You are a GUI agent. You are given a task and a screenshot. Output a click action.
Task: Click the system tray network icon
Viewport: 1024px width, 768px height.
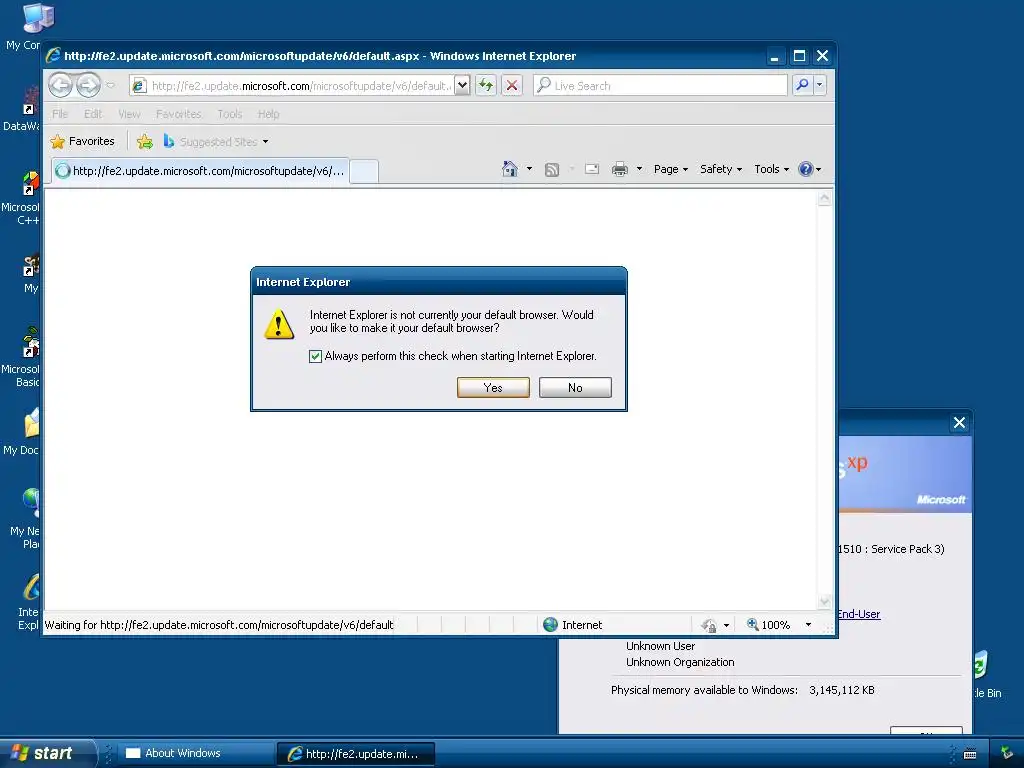coord(1006,753)
